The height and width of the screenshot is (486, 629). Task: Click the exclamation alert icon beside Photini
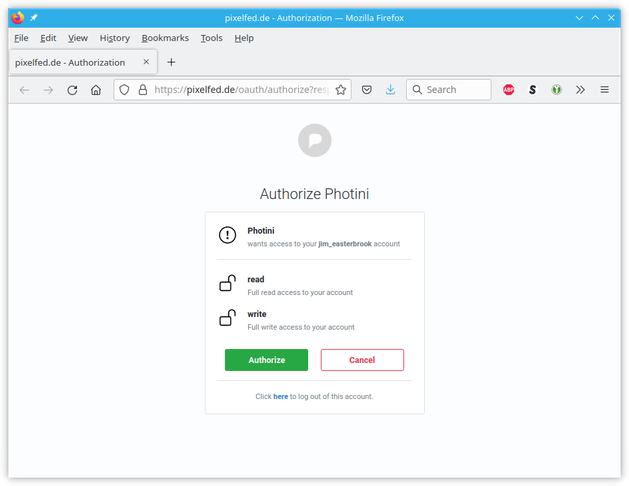[x=227, y=235]
